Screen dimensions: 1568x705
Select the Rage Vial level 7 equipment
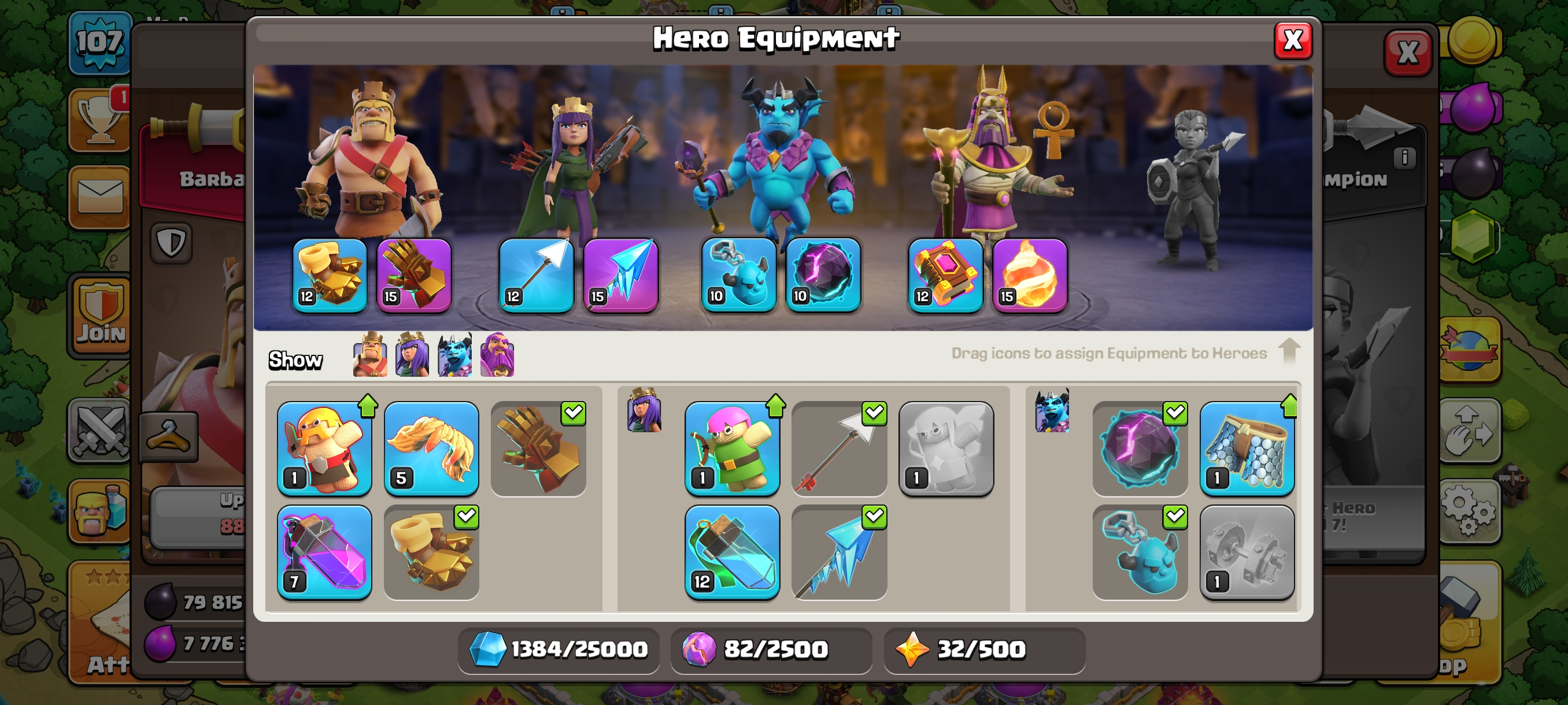324,552
